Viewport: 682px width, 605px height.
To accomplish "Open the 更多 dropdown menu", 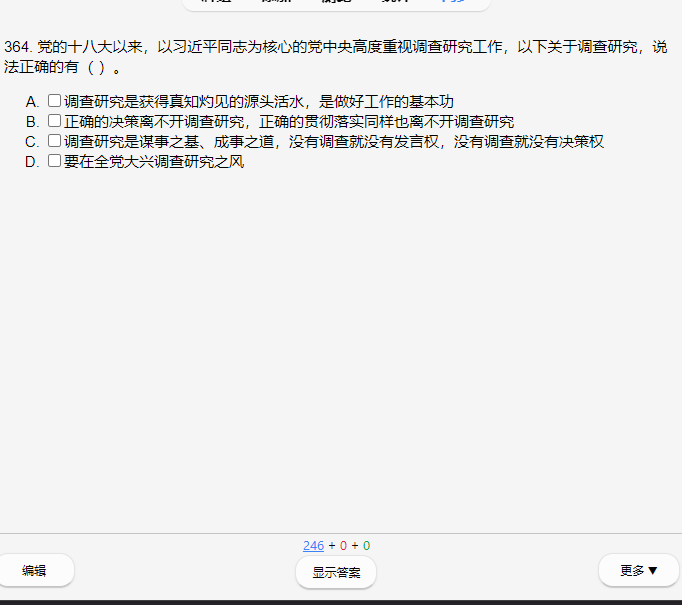I will [639, 570].
